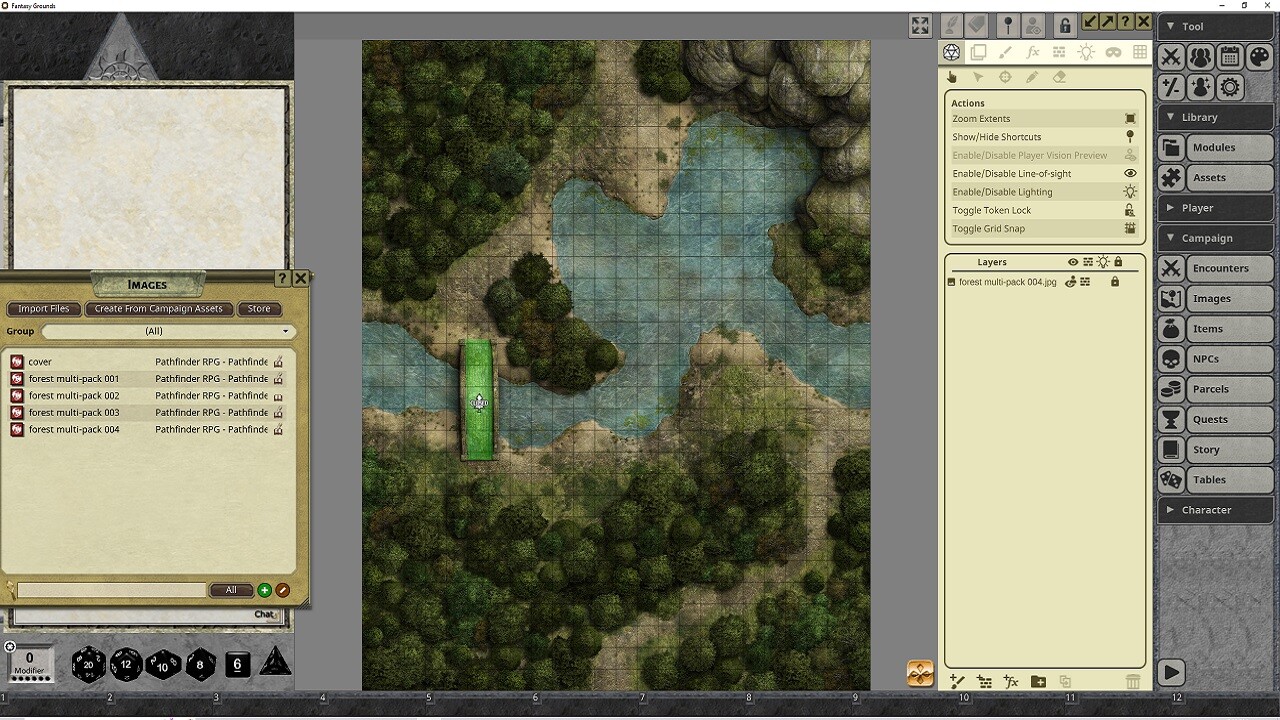The image size is (1280, 720).
Task: Select the Brush tool in the image toolbar
Action: (1004, 53)
